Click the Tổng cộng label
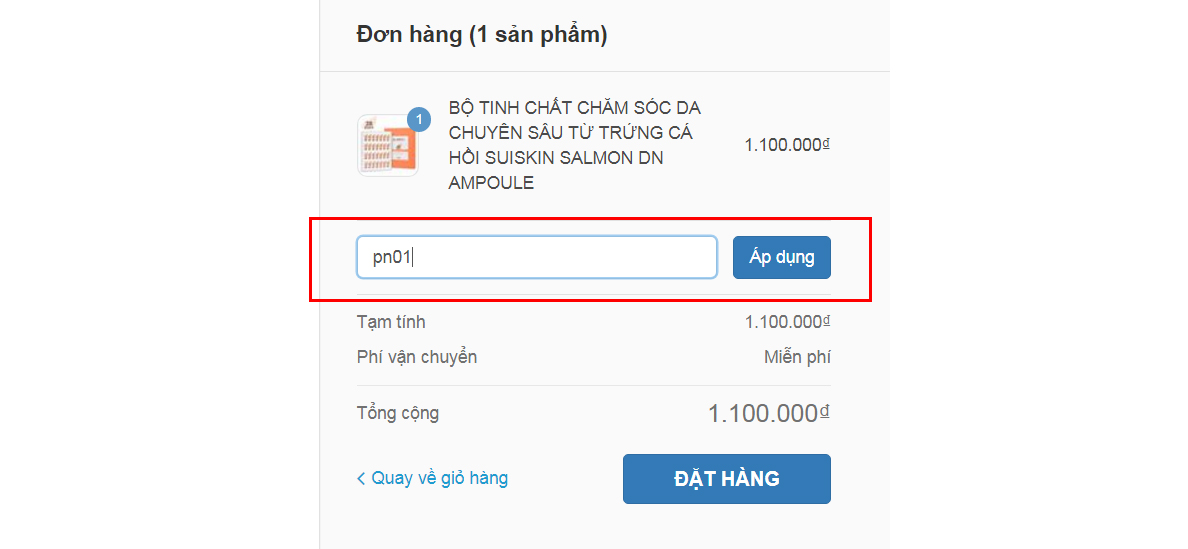This screenshot has height=549, width=1188. click(398, 413)
